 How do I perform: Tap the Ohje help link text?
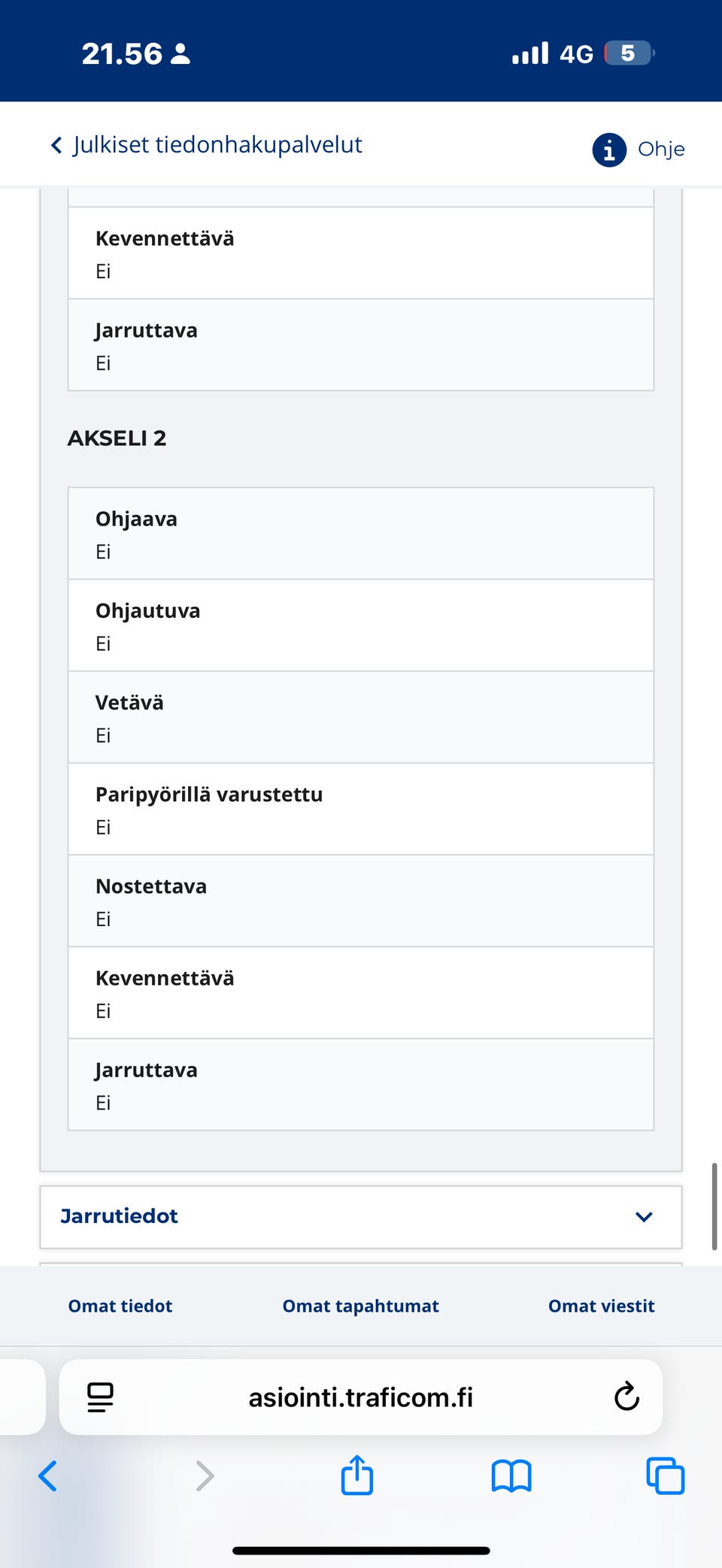[661, 150]
